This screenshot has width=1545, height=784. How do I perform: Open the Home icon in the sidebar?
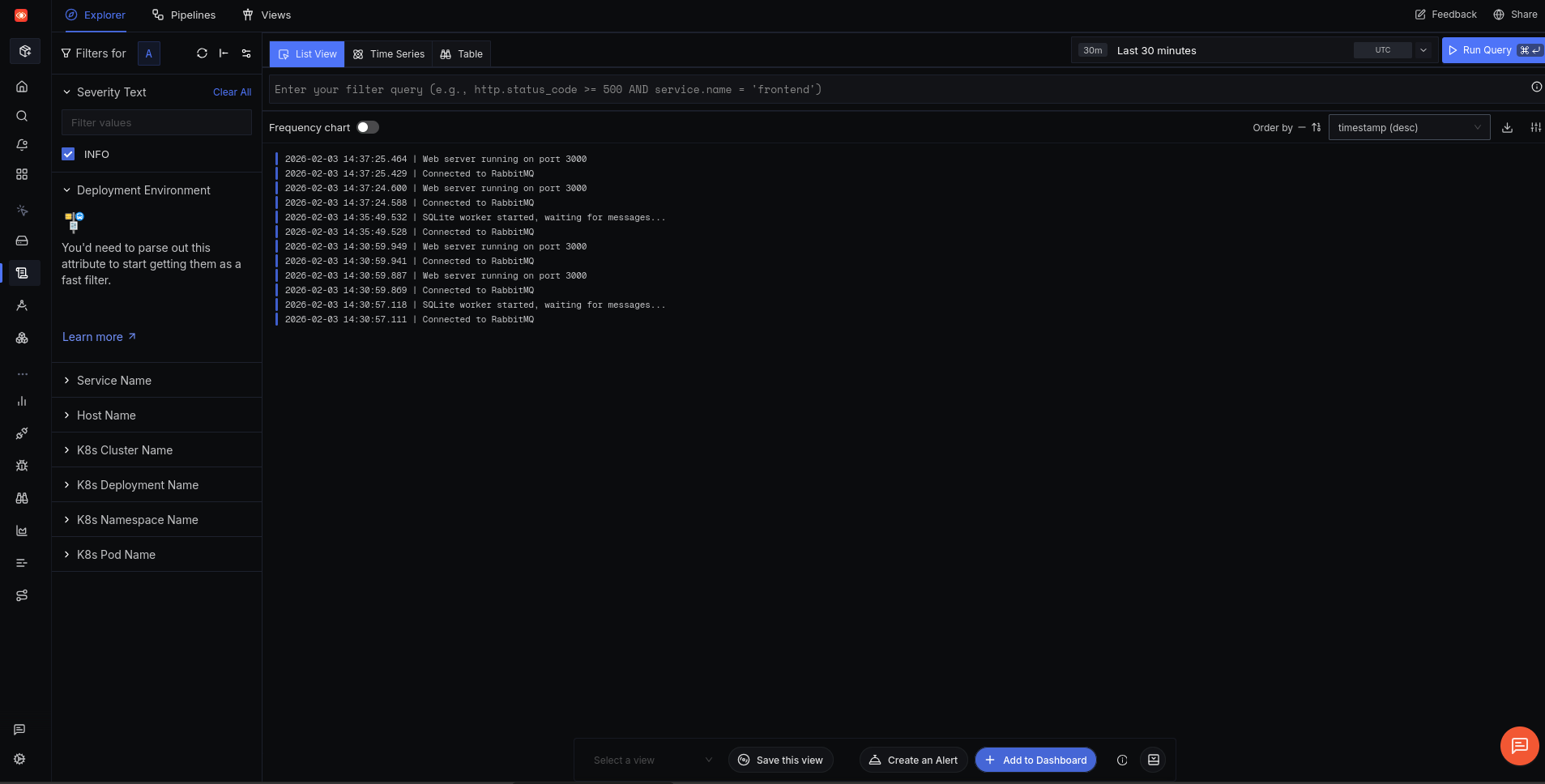pos(22,87)
